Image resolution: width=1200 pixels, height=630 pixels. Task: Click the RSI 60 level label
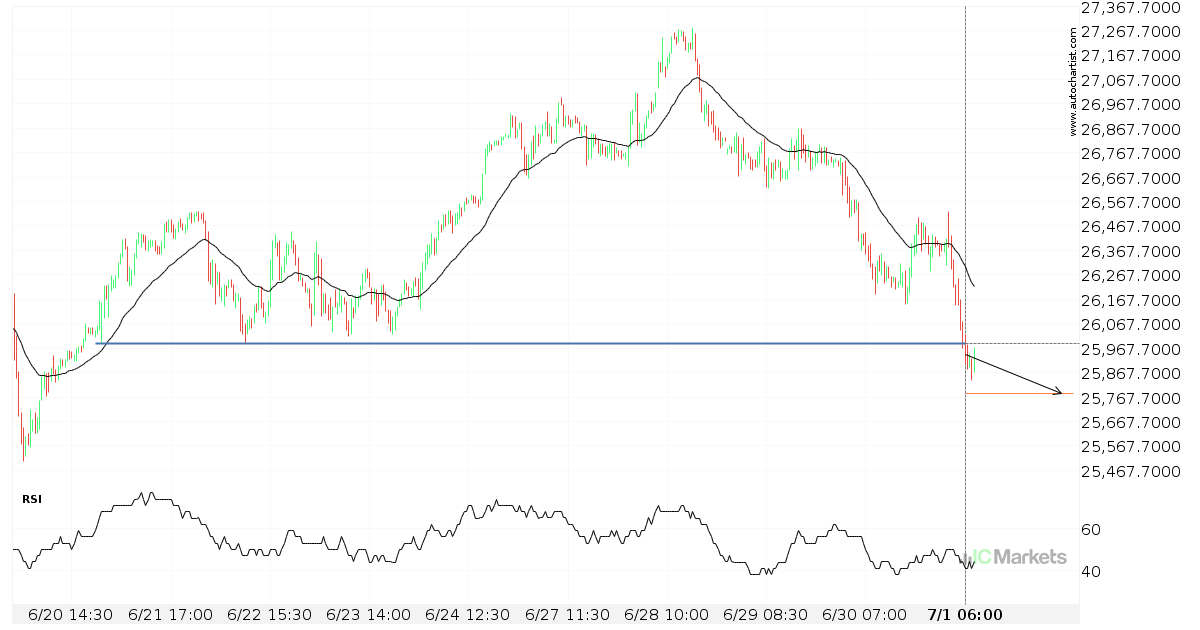(x=1092, y=530)
